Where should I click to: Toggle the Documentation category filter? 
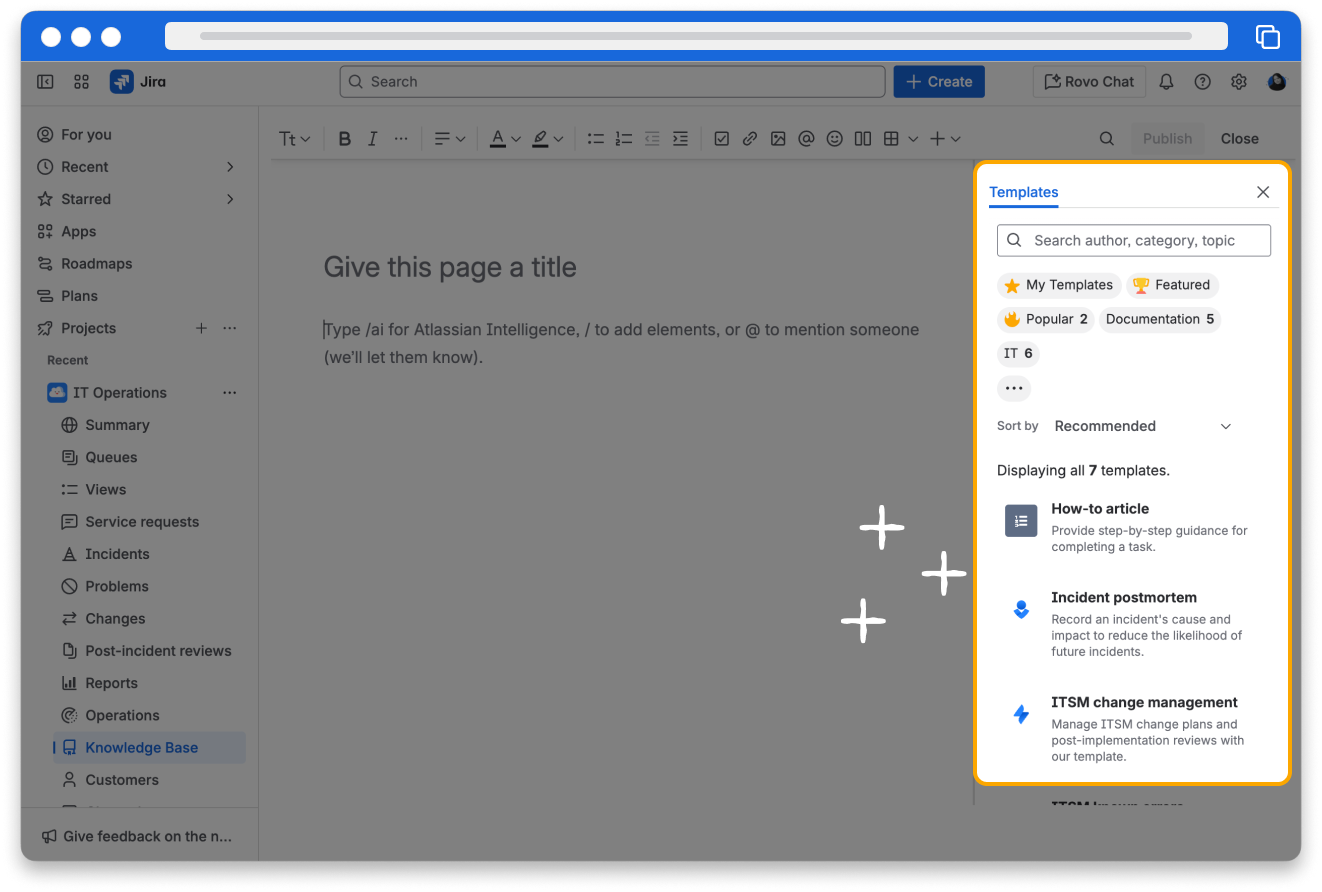coord(1159,319)
